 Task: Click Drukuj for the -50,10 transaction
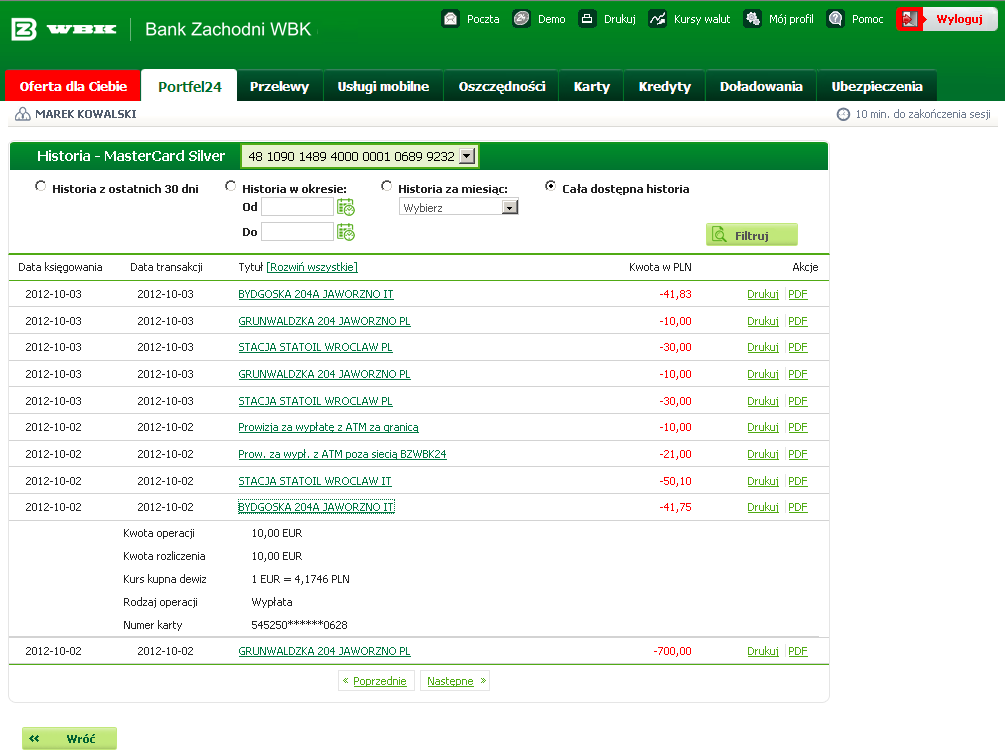[x=763, y=481]
